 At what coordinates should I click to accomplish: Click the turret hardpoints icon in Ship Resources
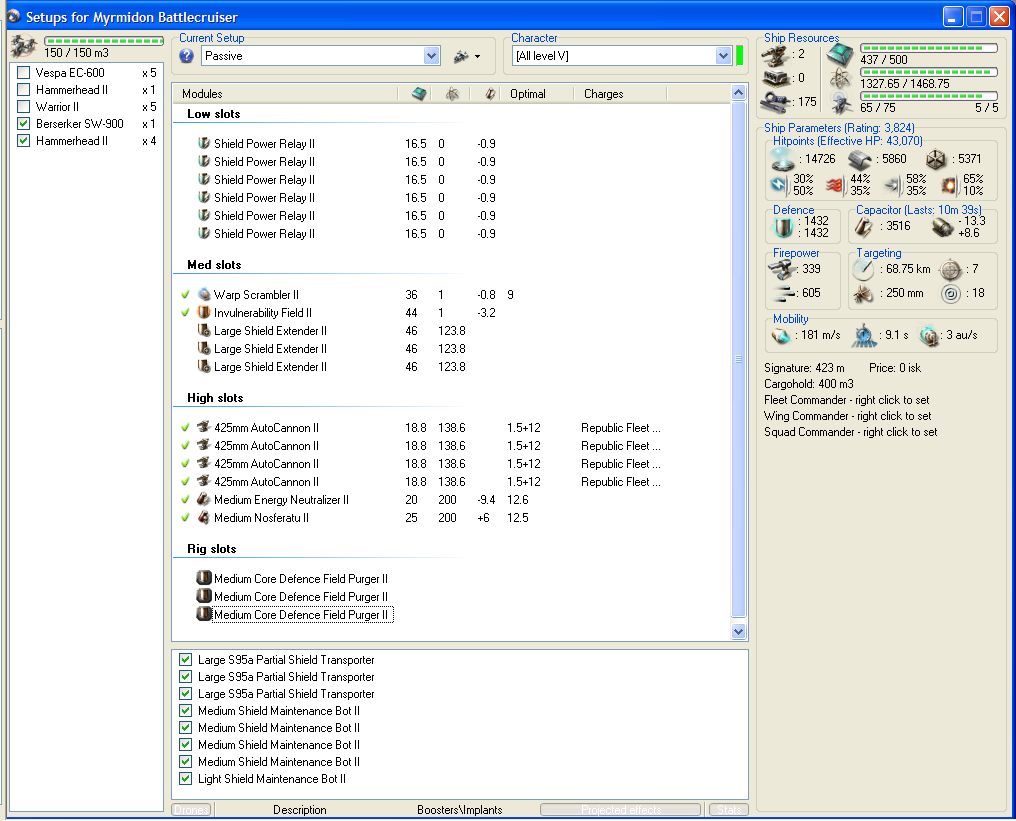pyautogui.click(x=776, y=54)
